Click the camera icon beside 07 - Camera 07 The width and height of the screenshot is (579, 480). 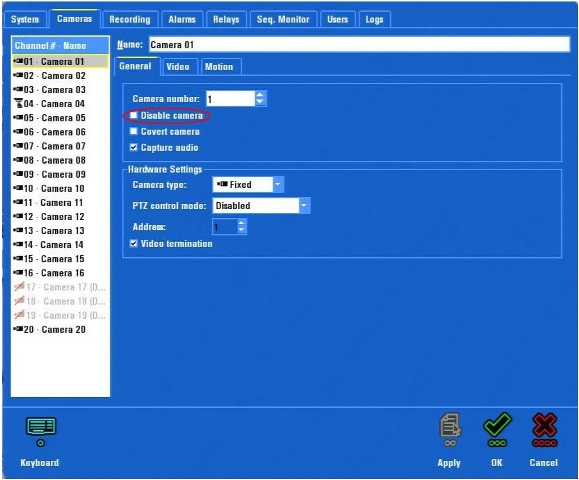coord(18,146)
